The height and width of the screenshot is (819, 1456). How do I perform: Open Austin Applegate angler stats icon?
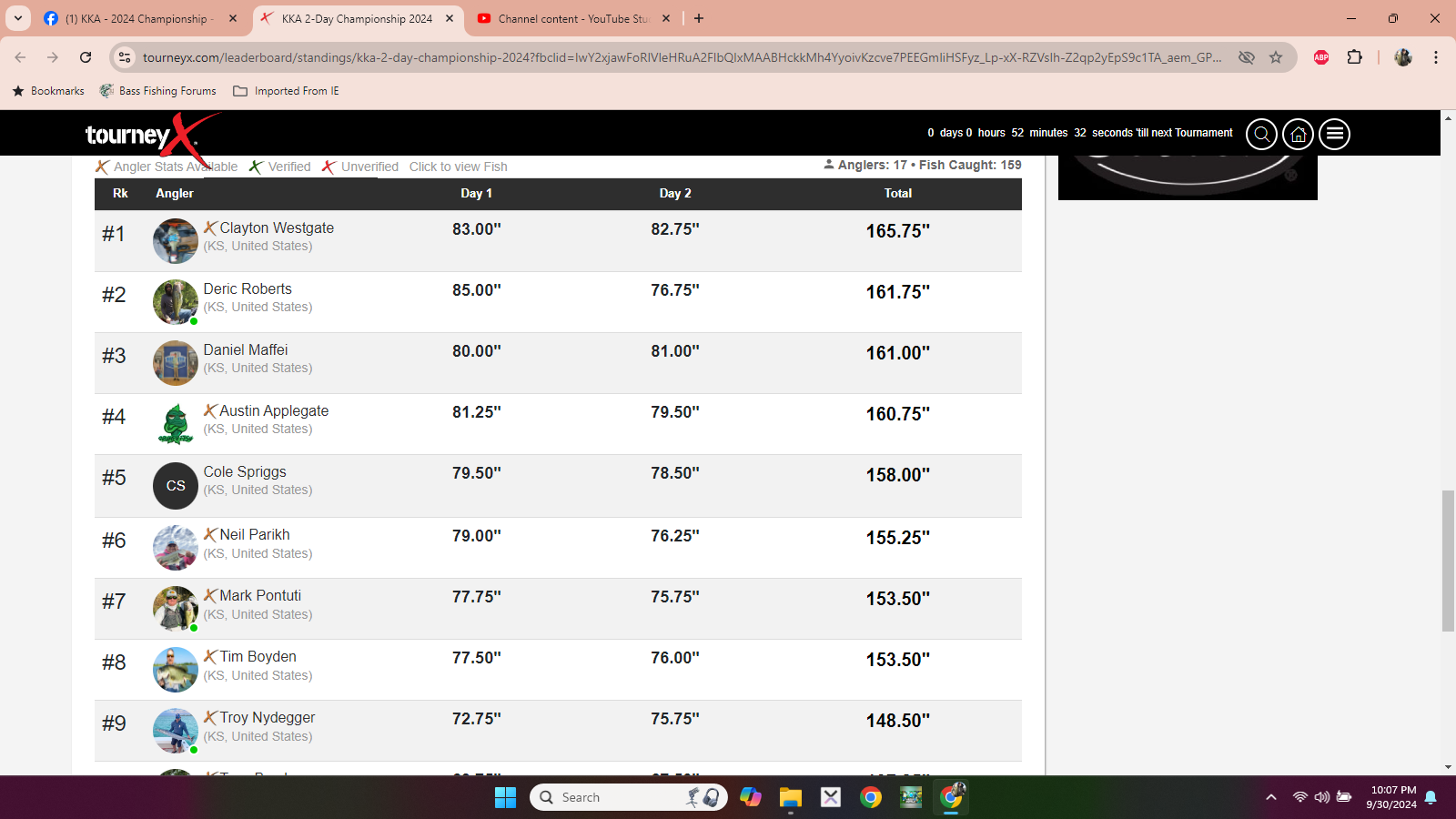tap(210, 410)
